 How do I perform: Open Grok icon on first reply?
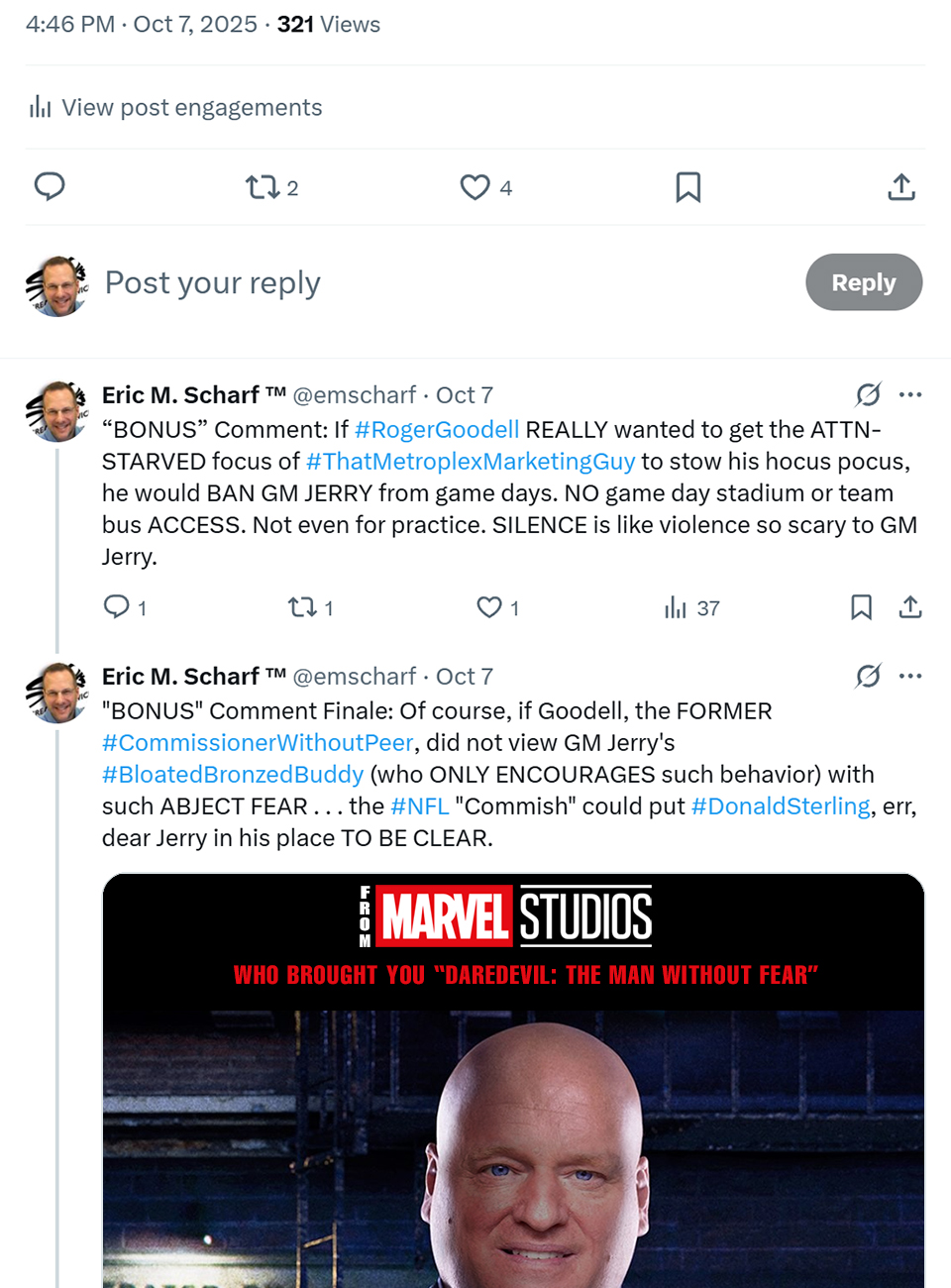(x=868, y=394)
